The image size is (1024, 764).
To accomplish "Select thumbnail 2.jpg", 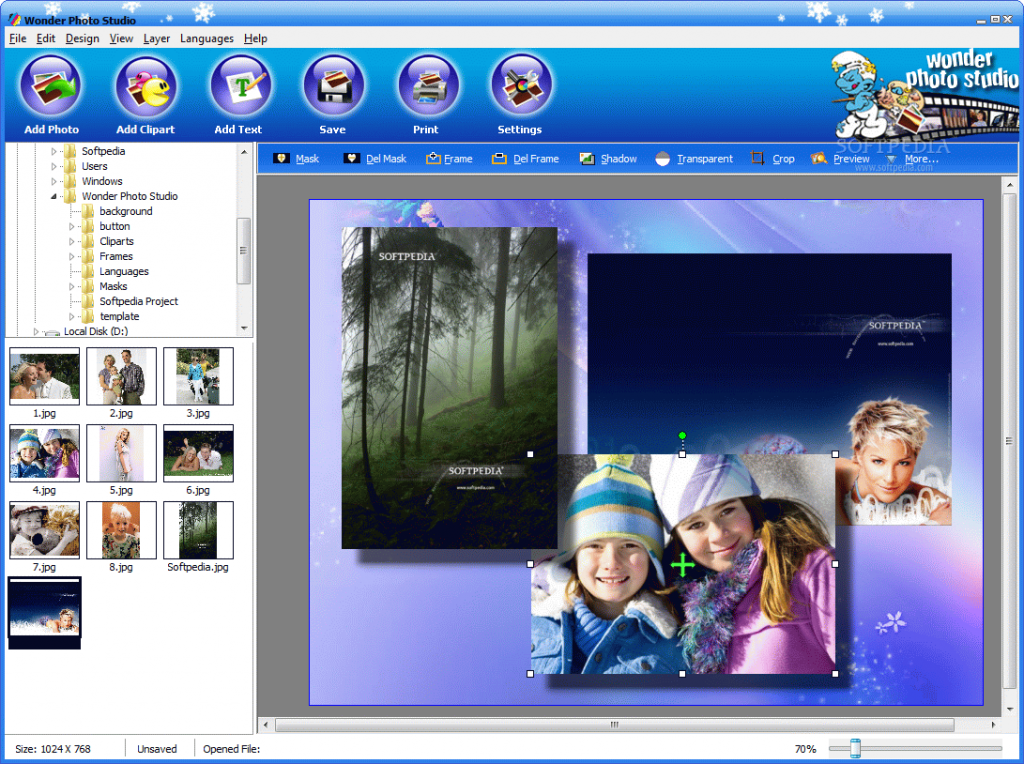I will pyautogui.click(x=121, y=376).
